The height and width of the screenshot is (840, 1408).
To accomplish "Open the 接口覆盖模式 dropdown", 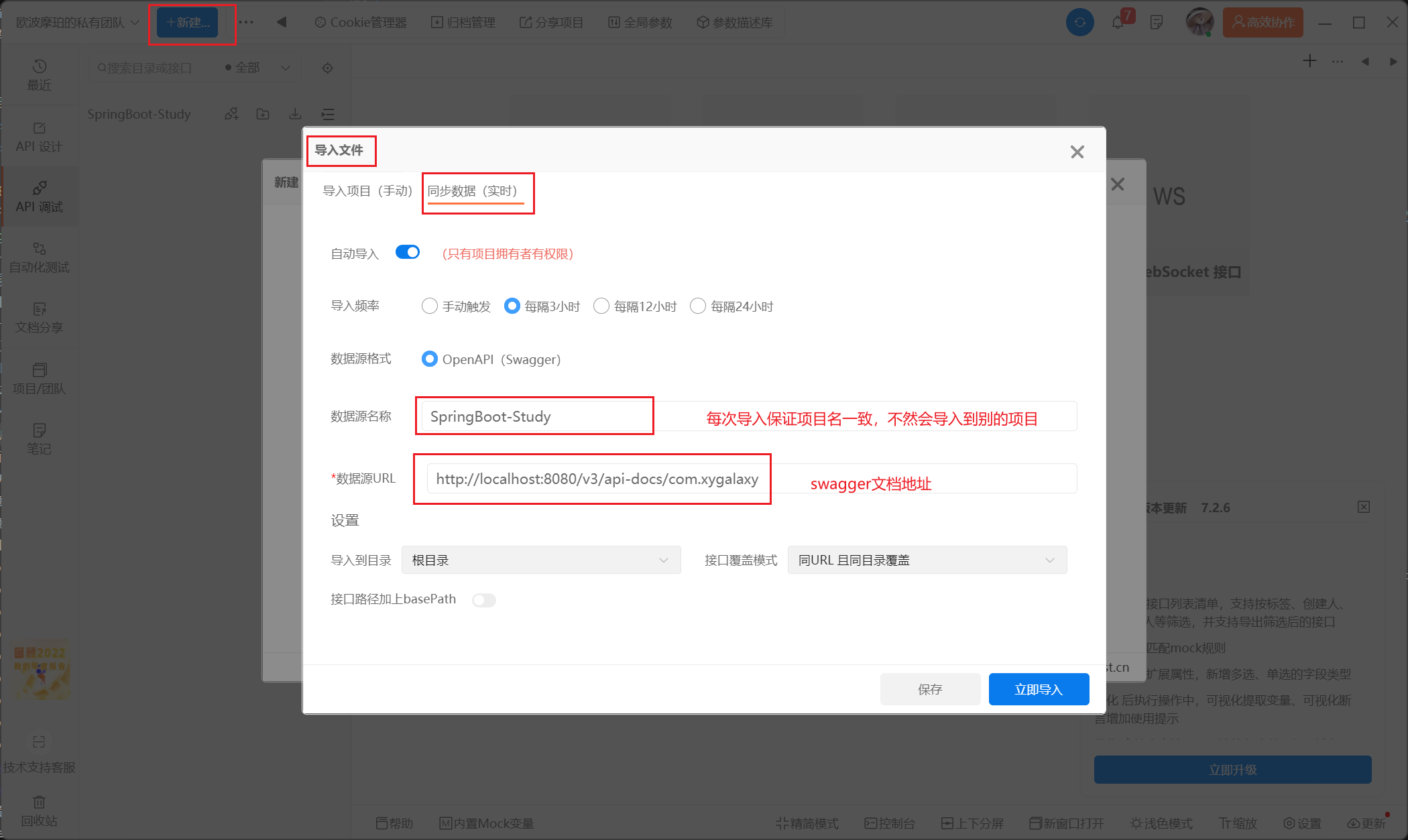I will click(x=927, y=560).
